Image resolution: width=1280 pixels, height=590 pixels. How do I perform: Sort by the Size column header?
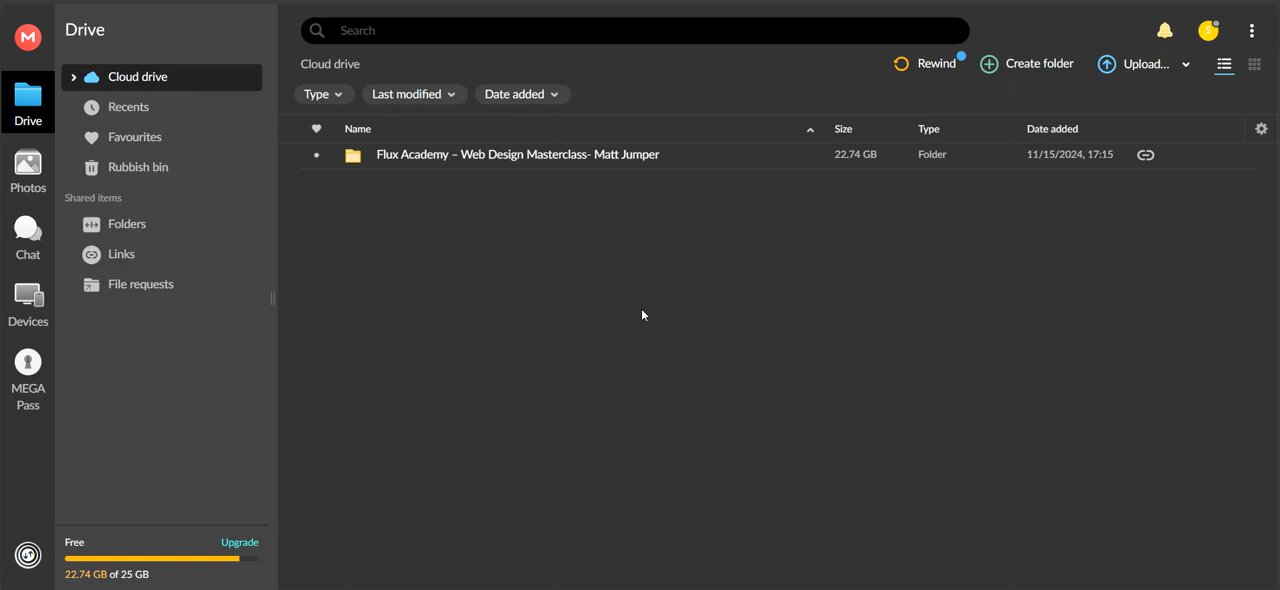(x=843, y=129)
